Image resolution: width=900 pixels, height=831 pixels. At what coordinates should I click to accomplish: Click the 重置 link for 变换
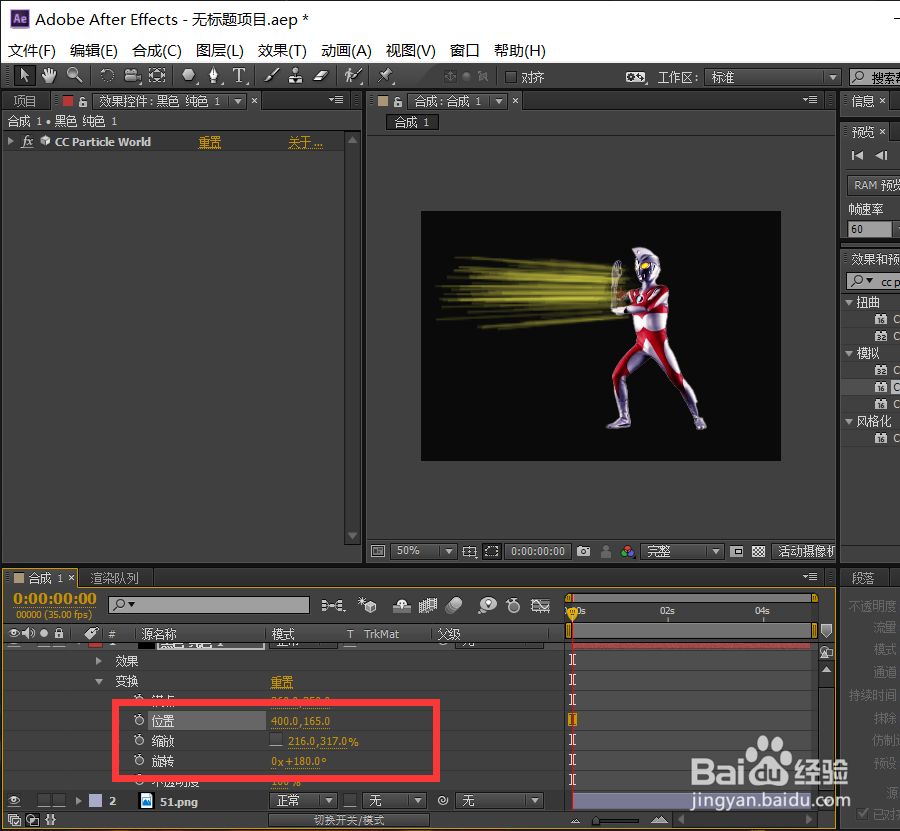(x=282, y=682)
